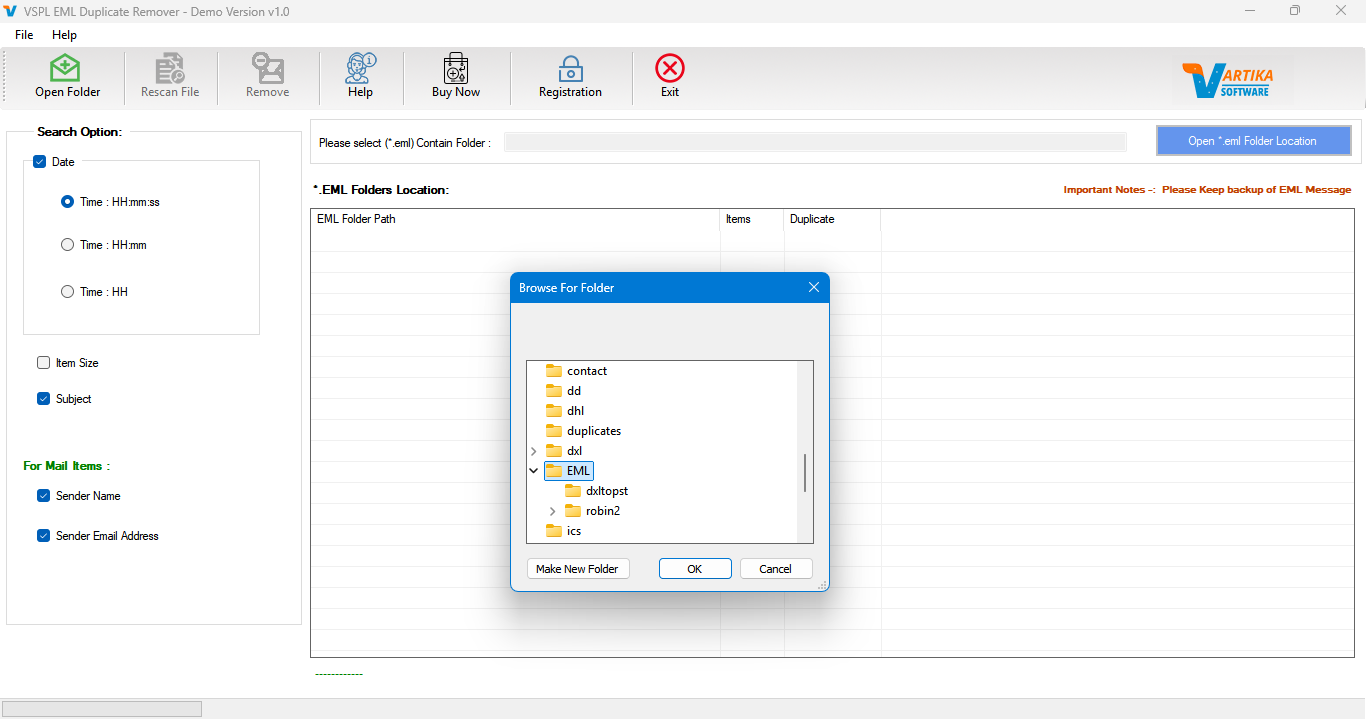1366x720 pixels.
Task: Click the Vartika Software logo
Action: point(1226,80)
